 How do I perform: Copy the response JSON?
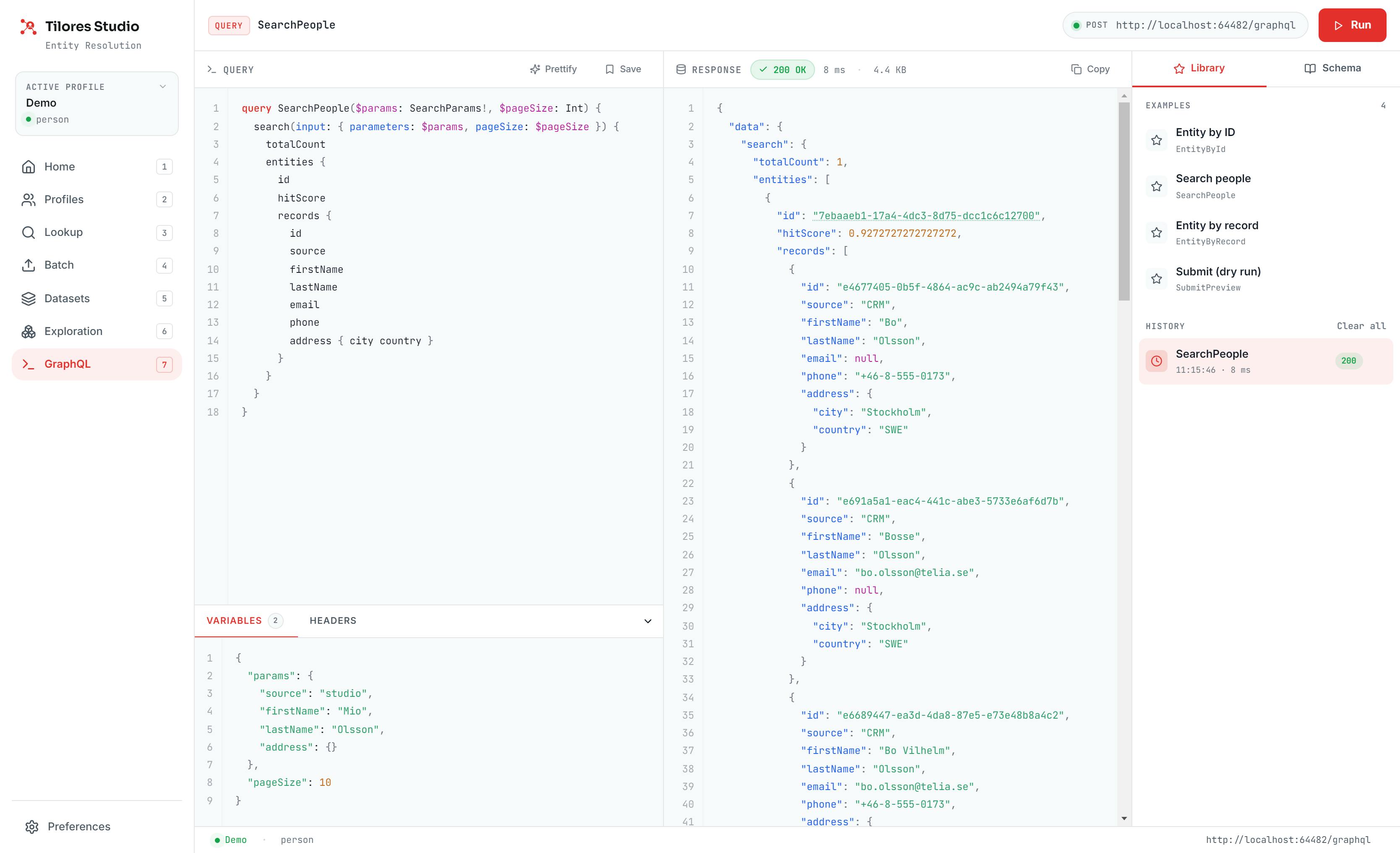click(1090, 69)
